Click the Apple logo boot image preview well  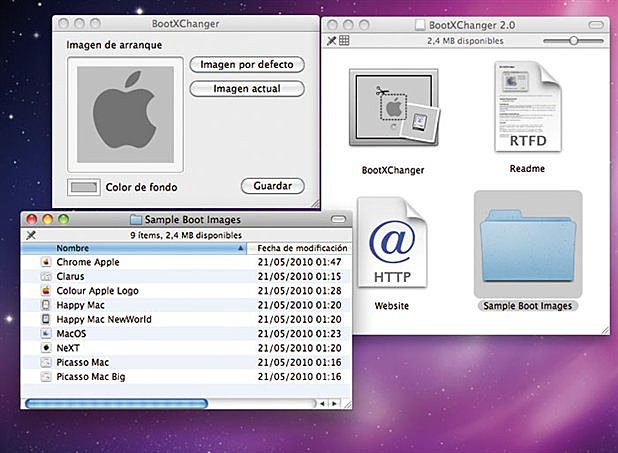[x=125, y=114]
